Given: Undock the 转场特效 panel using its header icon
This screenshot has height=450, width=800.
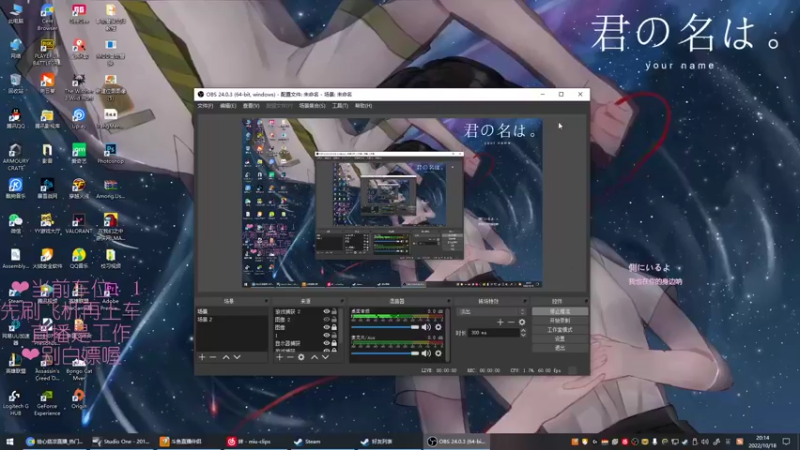Looking at the screenshot, I should tap(524, 302).
